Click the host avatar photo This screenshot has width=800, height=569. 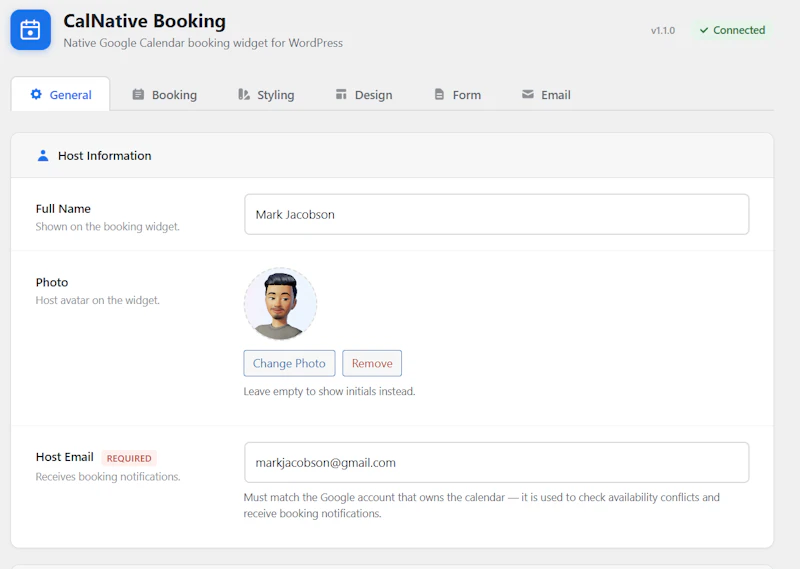[280, 304]
